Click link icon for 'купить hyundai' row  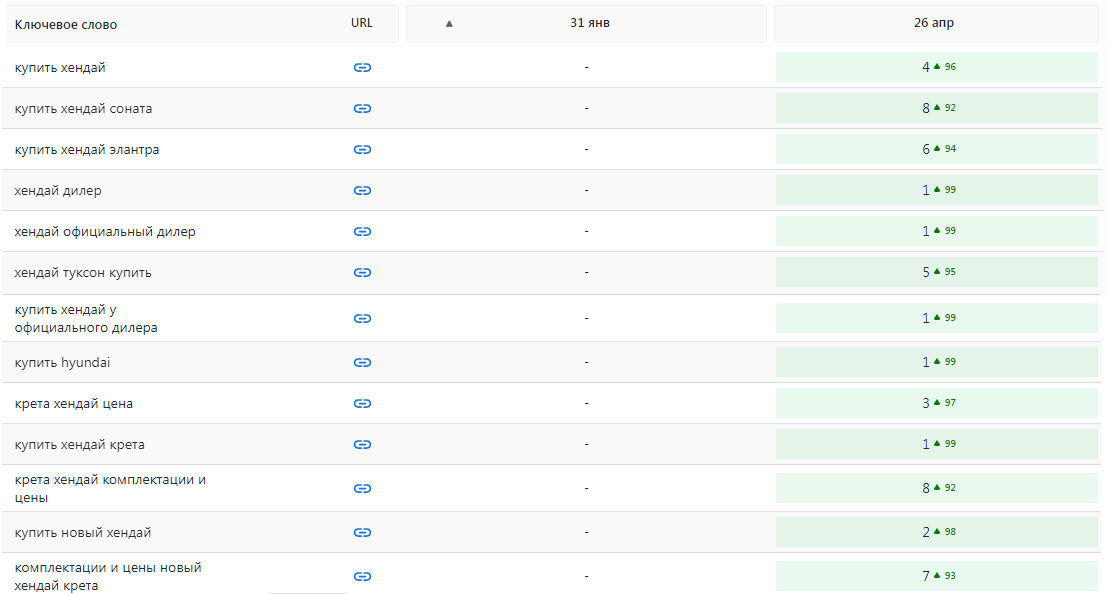pyautogui.click(x=362, y=362)
